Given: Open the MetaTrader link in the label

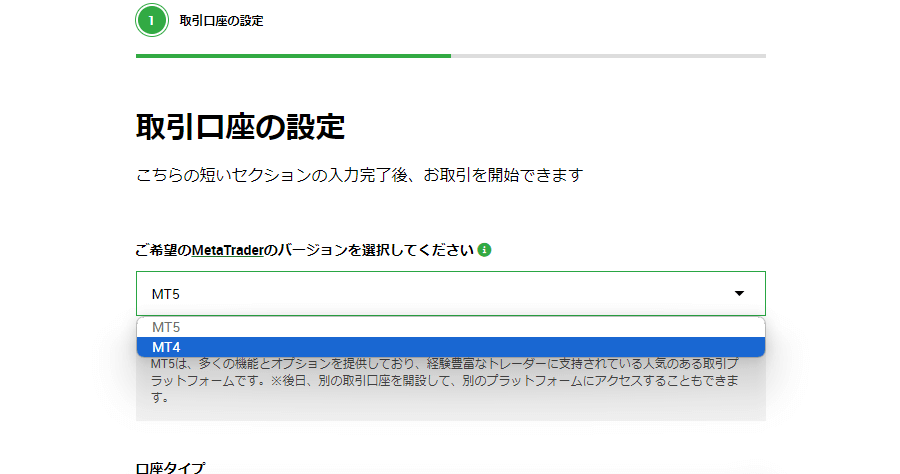Looking at the screenshot, I should [x=227, y=250].
